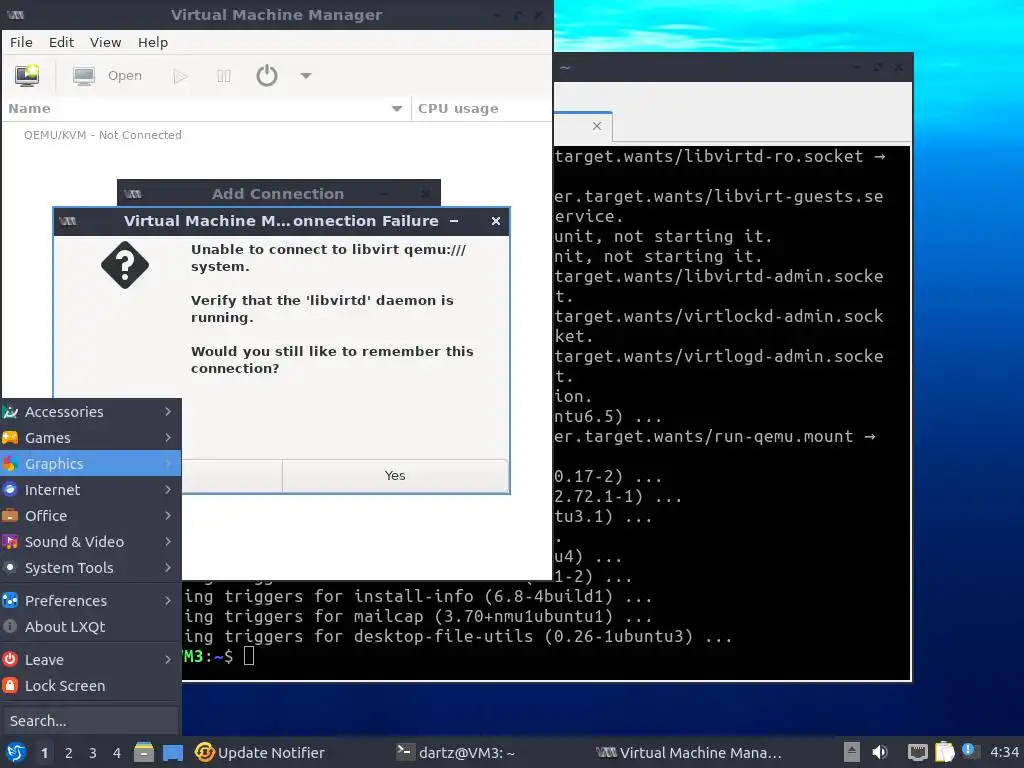Click the Accessories category icon
Screen dimensions: 1024x768
click(10, 412)
